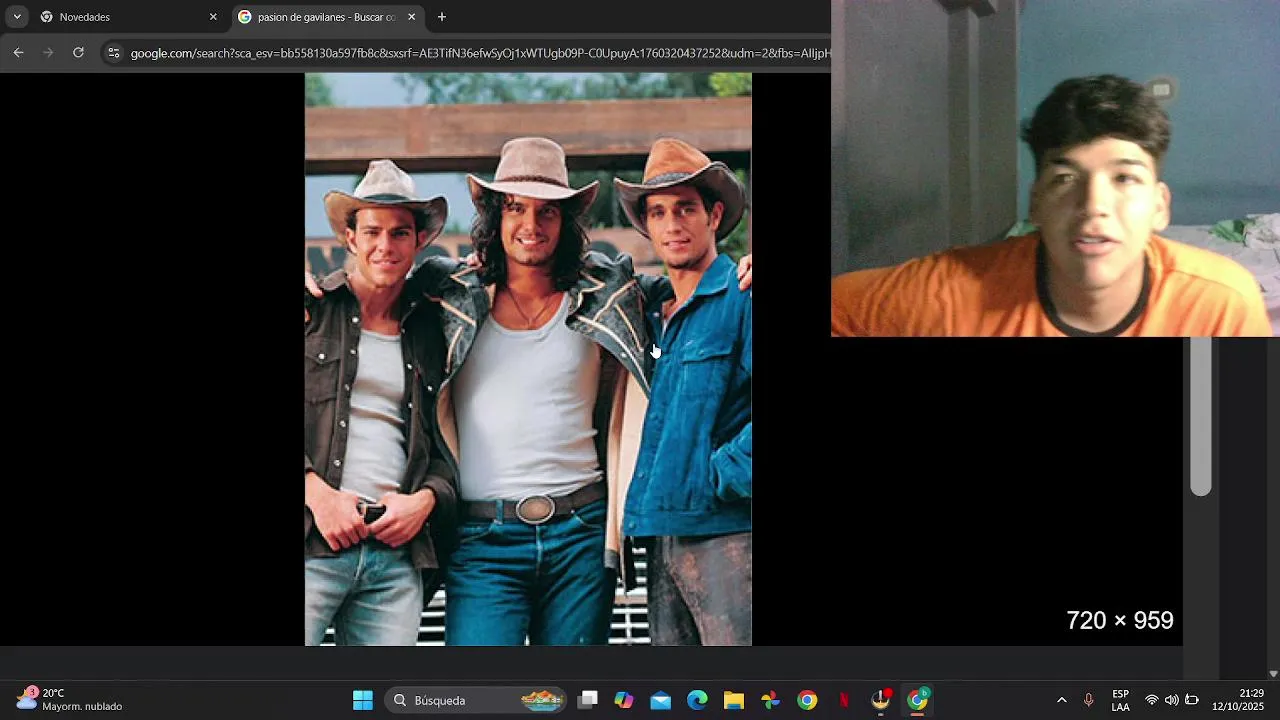Viewport: 1280px width, 720px height.
Task: Go back to previous page
Action: 18,53
